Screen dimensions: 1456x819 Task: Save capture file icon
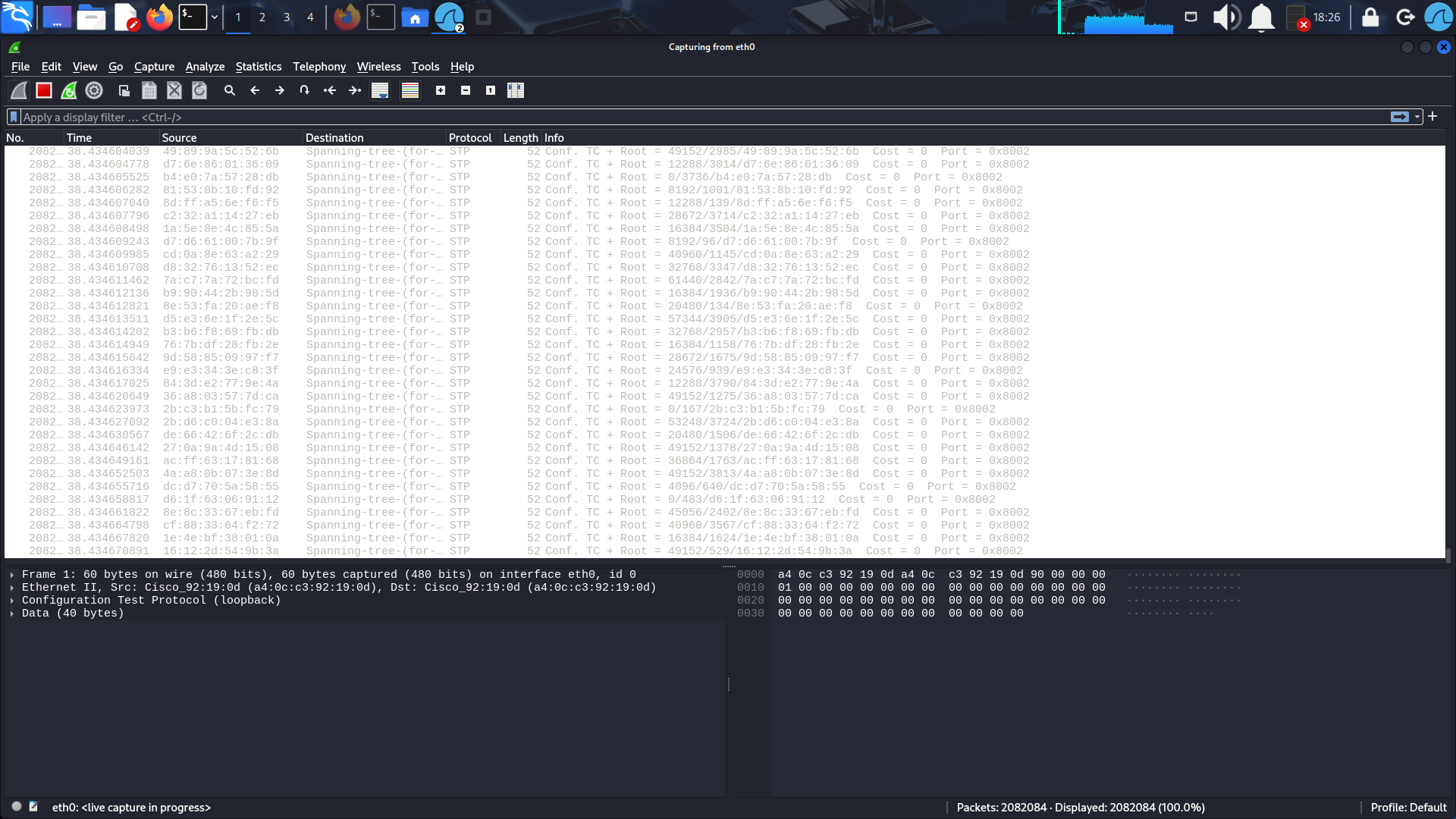(149, 90)
